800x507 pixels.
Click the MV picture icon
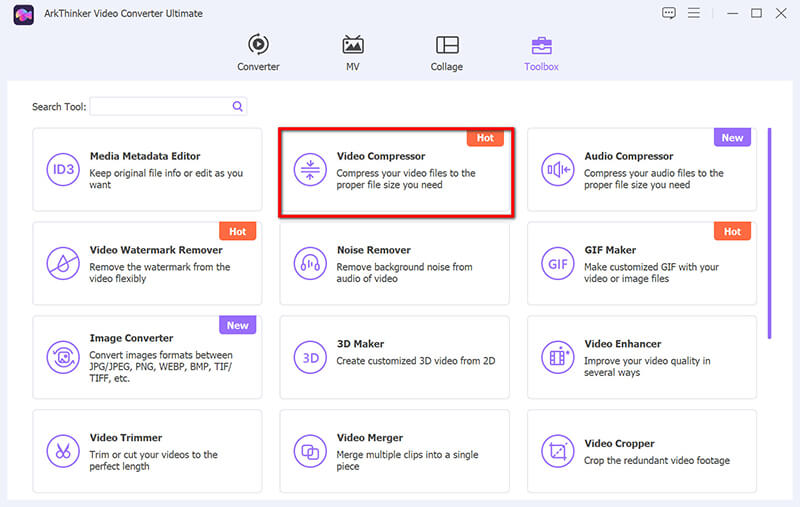[x=353, y=45]
